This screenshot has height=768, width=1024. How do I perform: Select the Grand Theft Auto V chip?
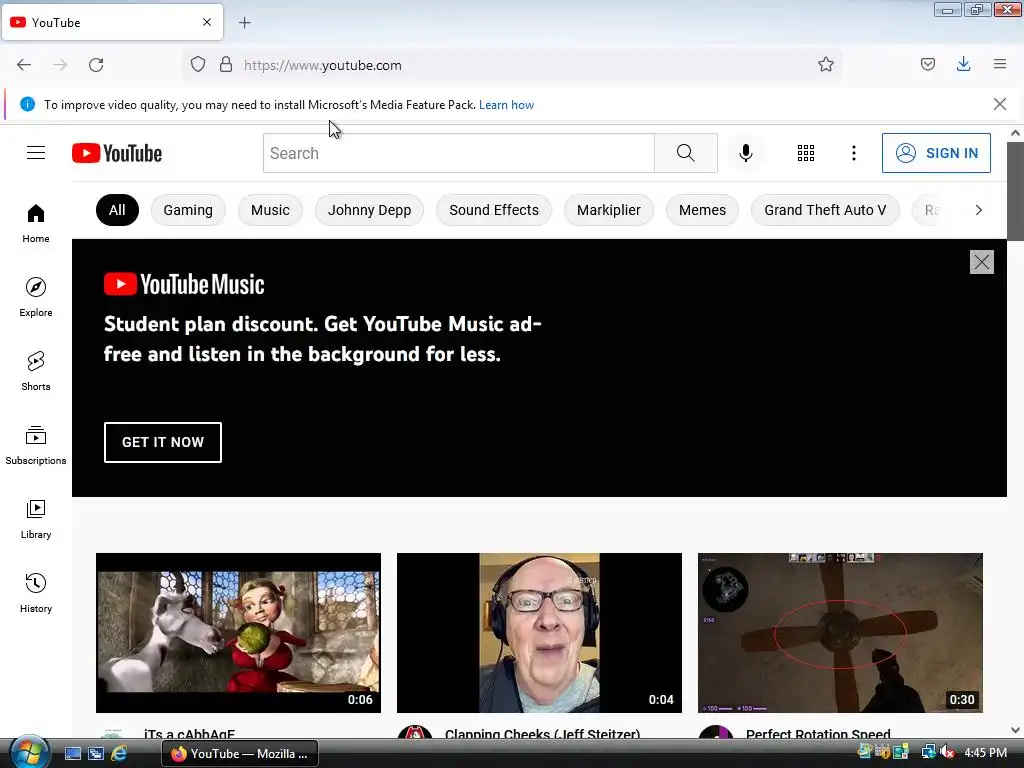pos(825,210)
